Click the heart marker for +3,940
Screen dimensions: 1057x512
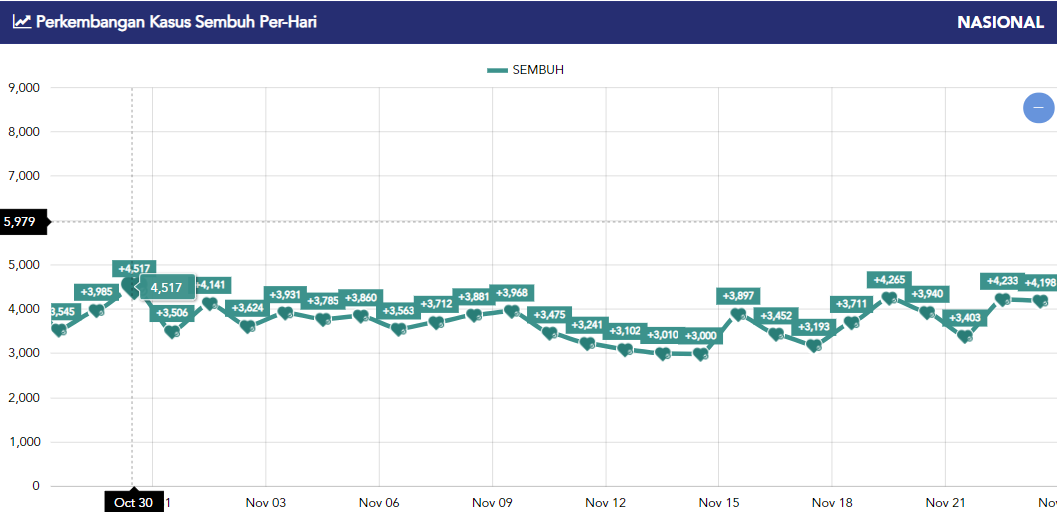(x=927, y=313)
